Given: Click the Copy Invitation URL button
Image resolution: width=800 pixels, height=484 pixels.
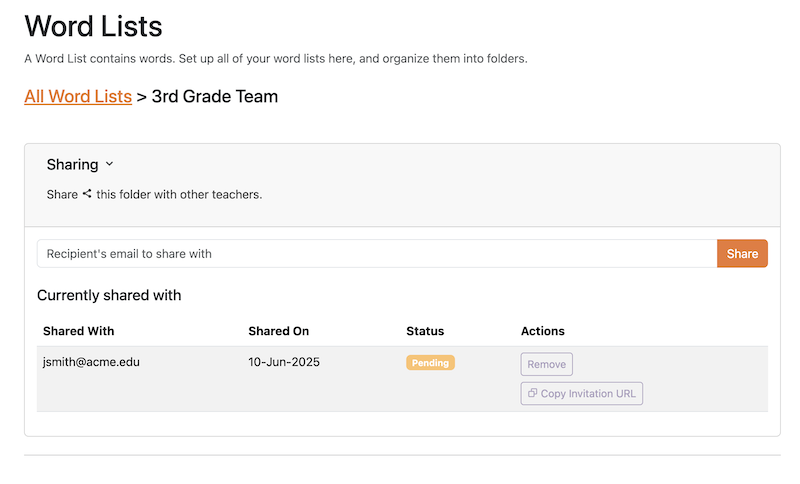Looking at the screenshot, I should tap(582, 394).
